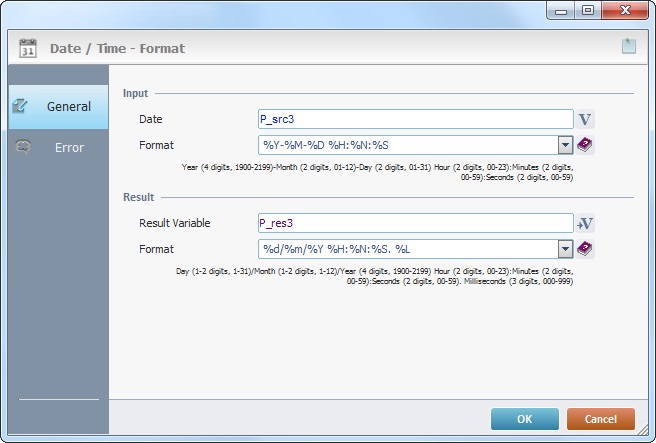656x443 pixels.
Task: Open variable picker next to Date field
Action: 586,119
